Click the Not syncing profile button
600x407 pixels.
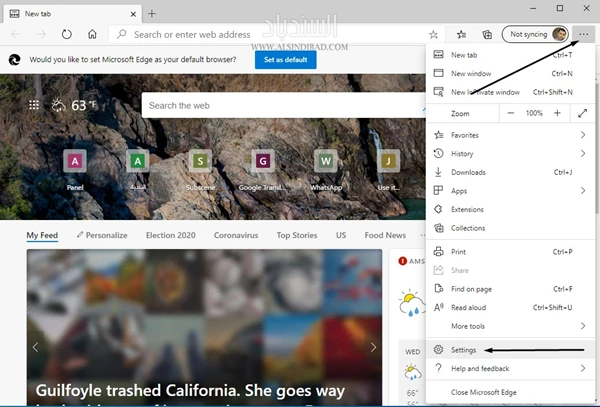point(535,34)
